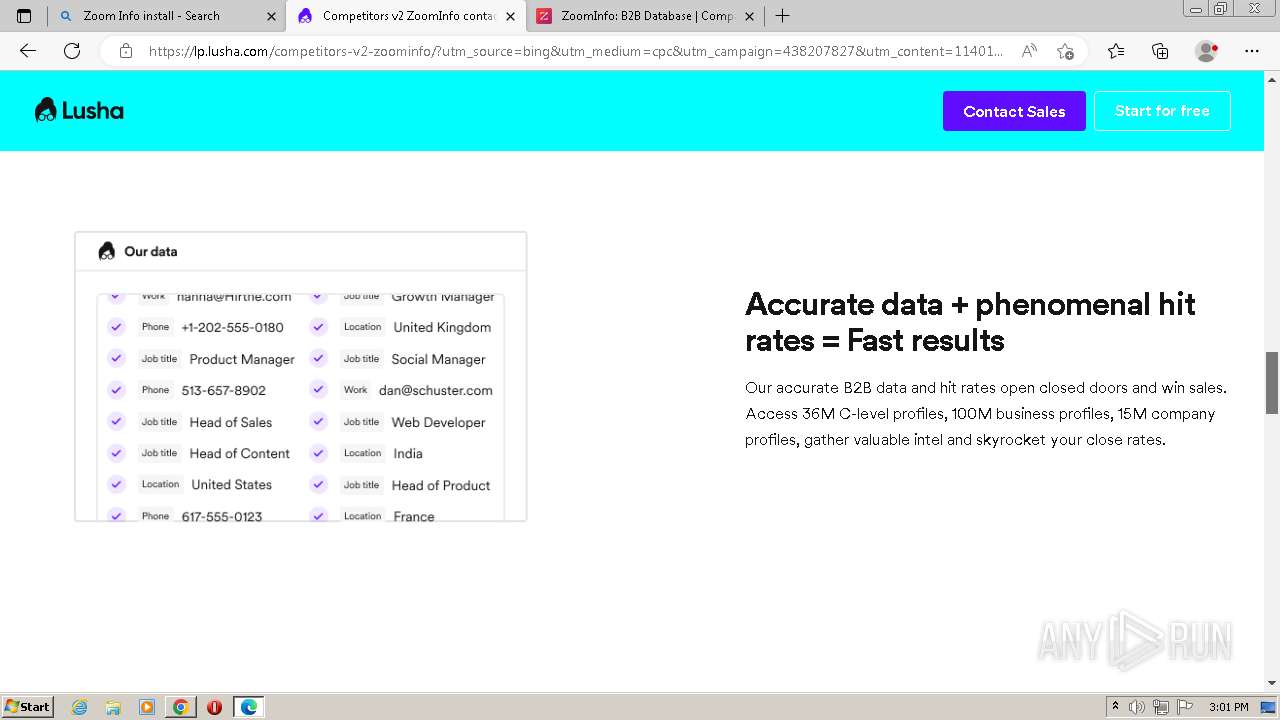View site information lock icon
Viewport: 1280px width, 720px height.
click(126, 51)
